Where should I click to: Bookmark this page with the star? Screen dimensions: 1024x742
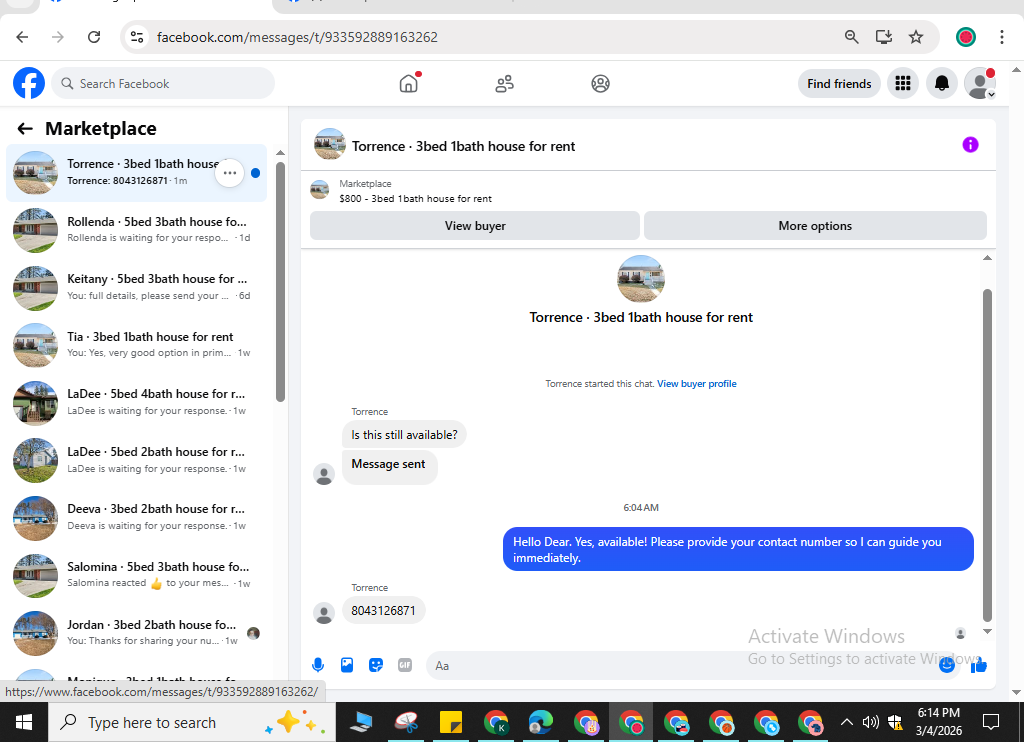tap(916, 37)
